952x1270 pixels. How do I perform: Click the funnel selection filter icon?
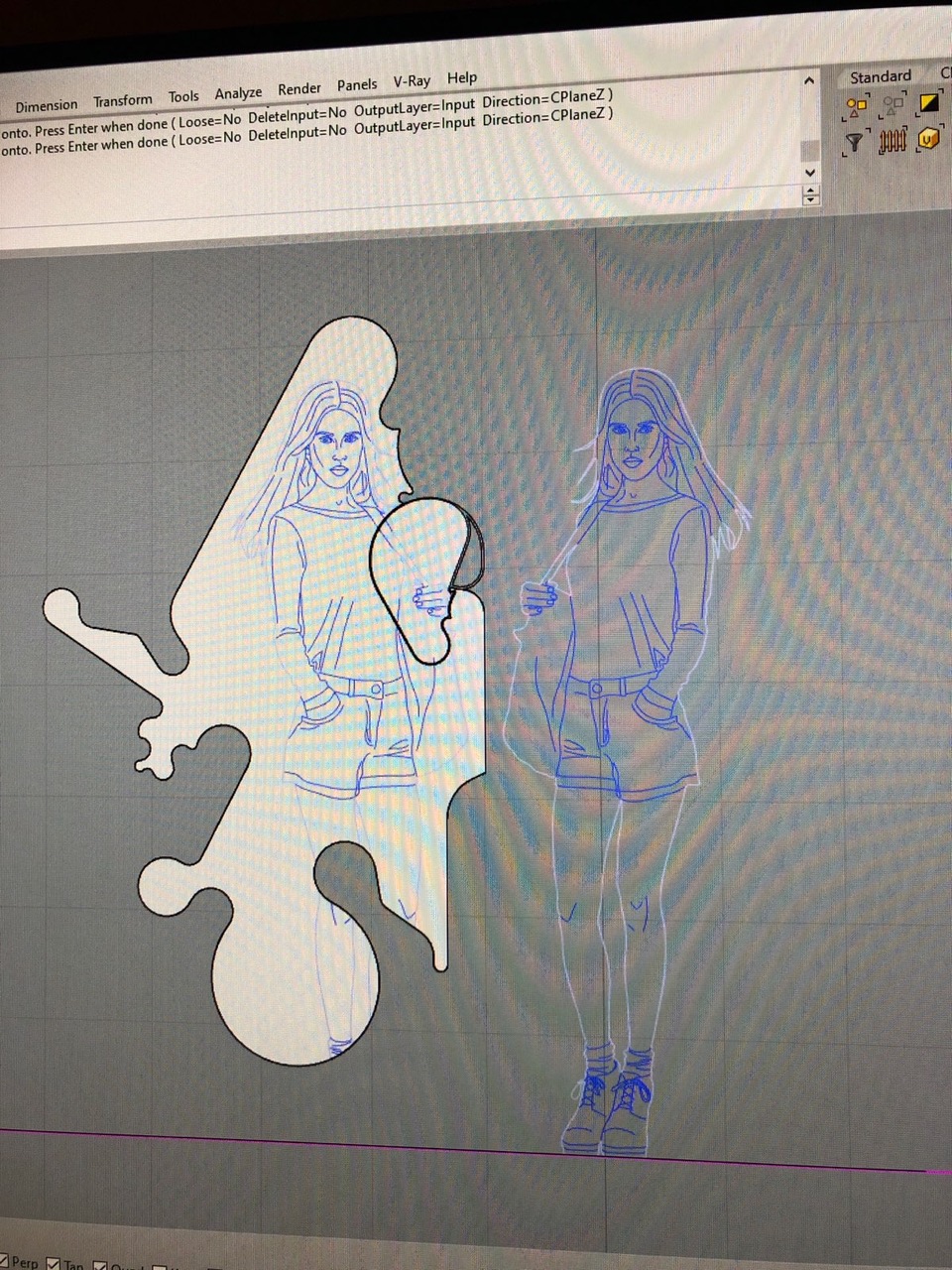point(855,143)
